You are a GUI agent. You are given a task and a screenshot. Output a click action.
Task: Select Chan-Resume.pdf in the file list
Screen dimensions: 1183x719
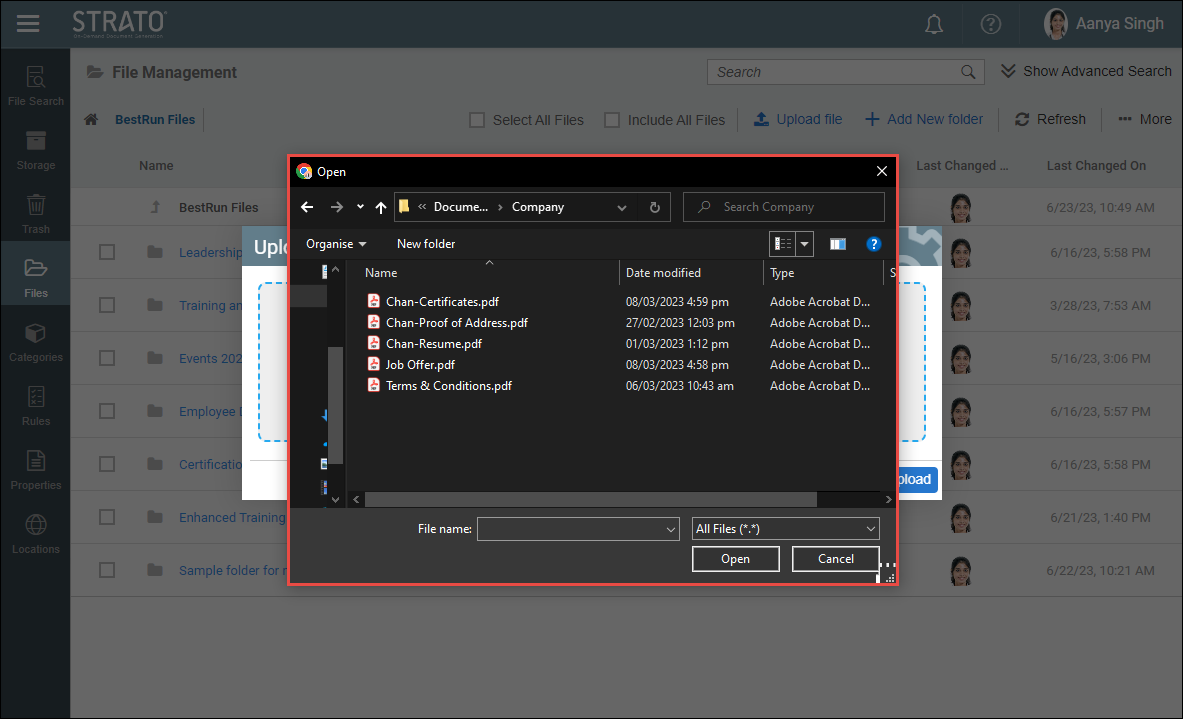[433, 344]
